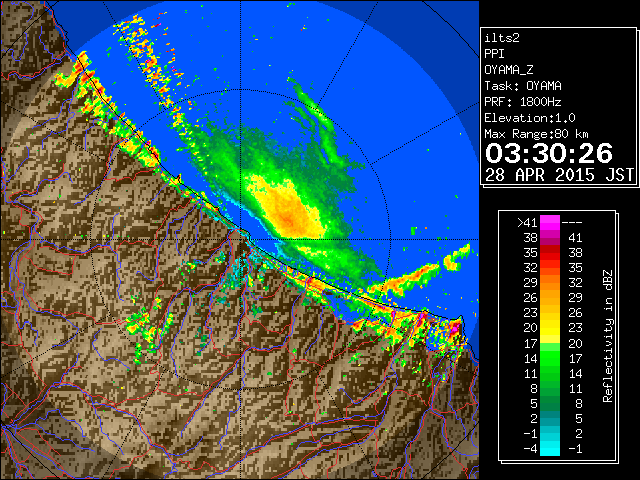
Task: Click the 03:30:26 timestamp
Action: (549, 153)
